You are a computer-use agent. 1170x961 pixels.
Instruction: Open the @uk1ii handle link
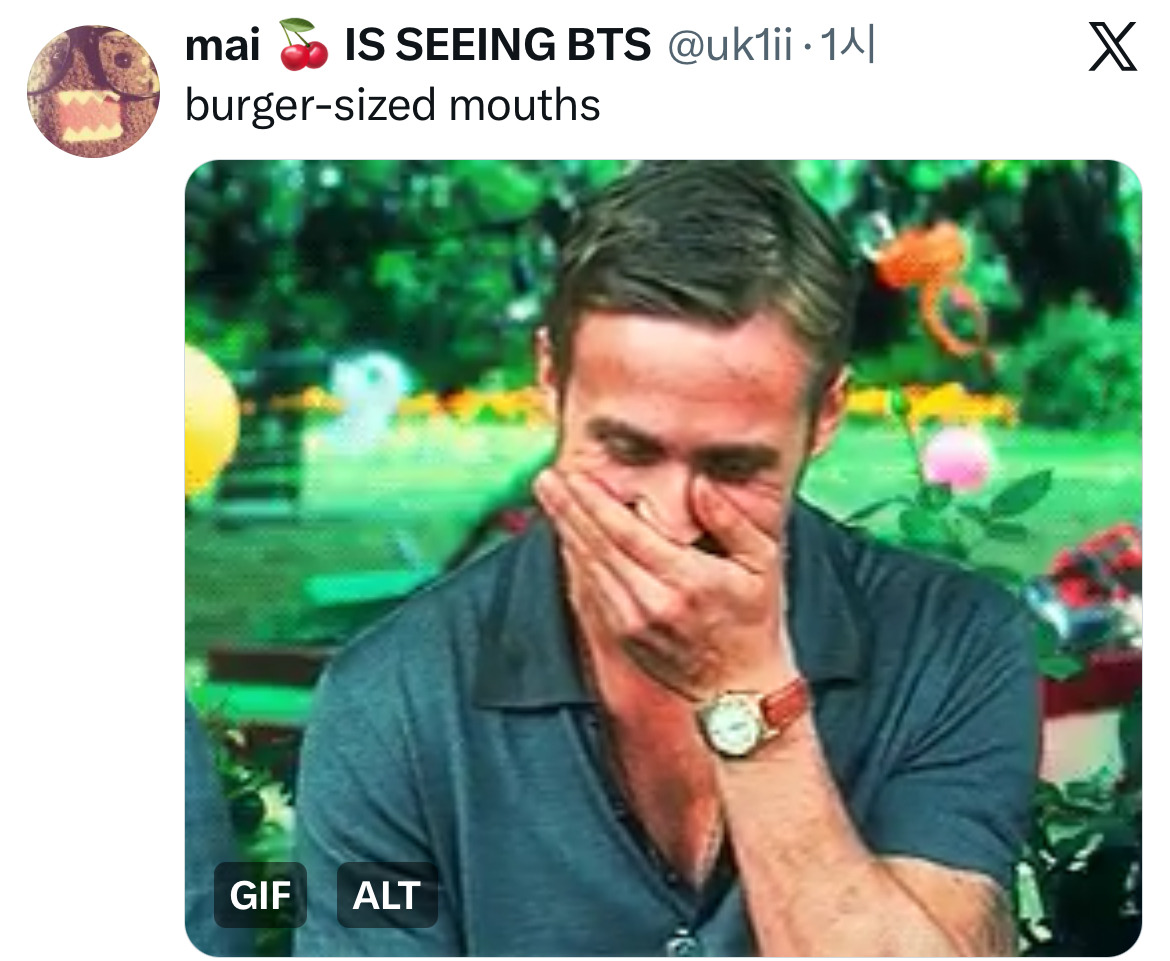[729, 45]
